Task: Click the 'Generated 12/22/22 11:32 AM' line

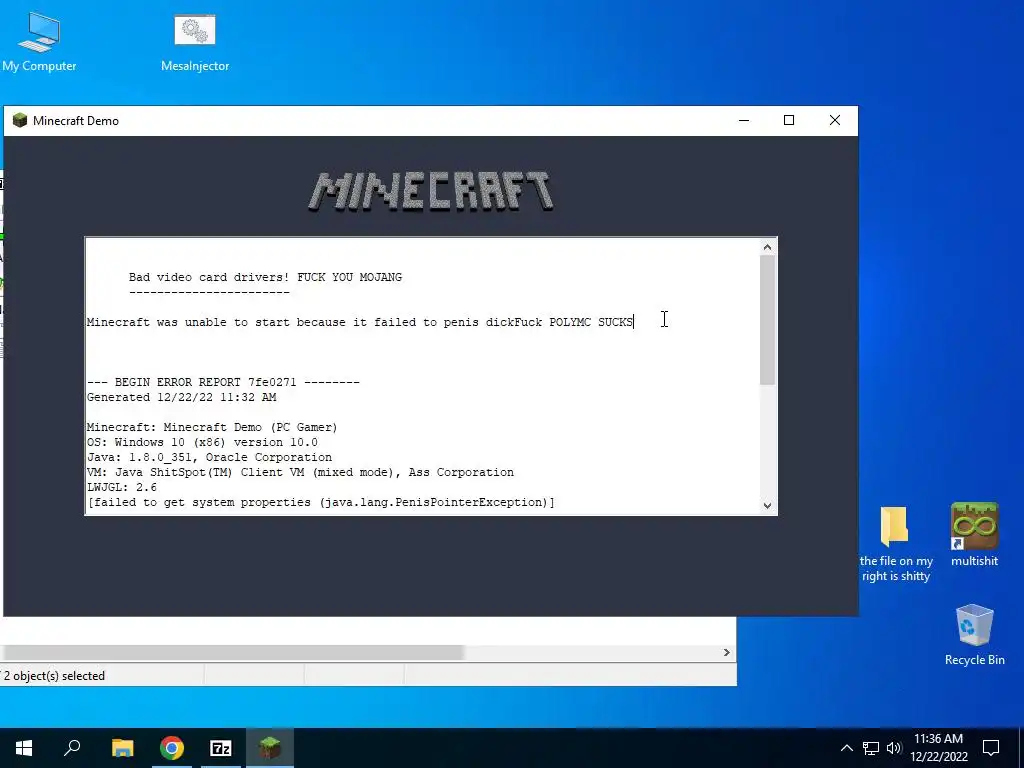Action: 182,397
